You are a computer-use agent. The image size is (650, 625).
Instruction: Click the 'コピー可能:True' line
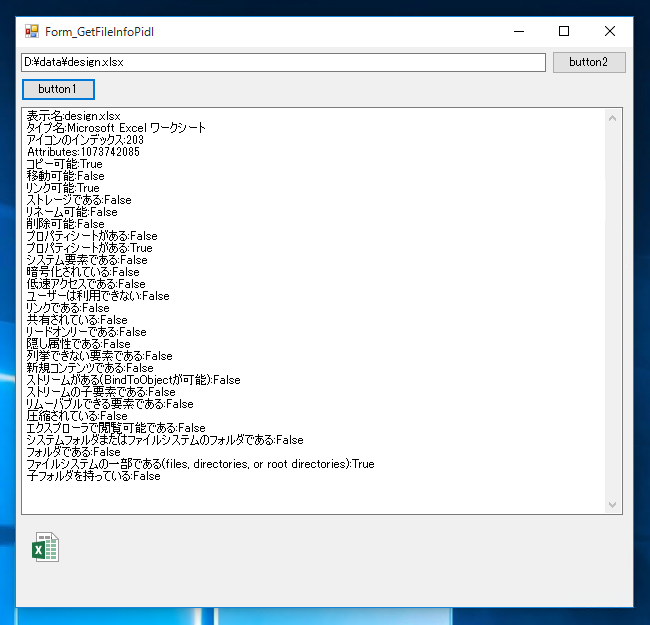point(64,164)
